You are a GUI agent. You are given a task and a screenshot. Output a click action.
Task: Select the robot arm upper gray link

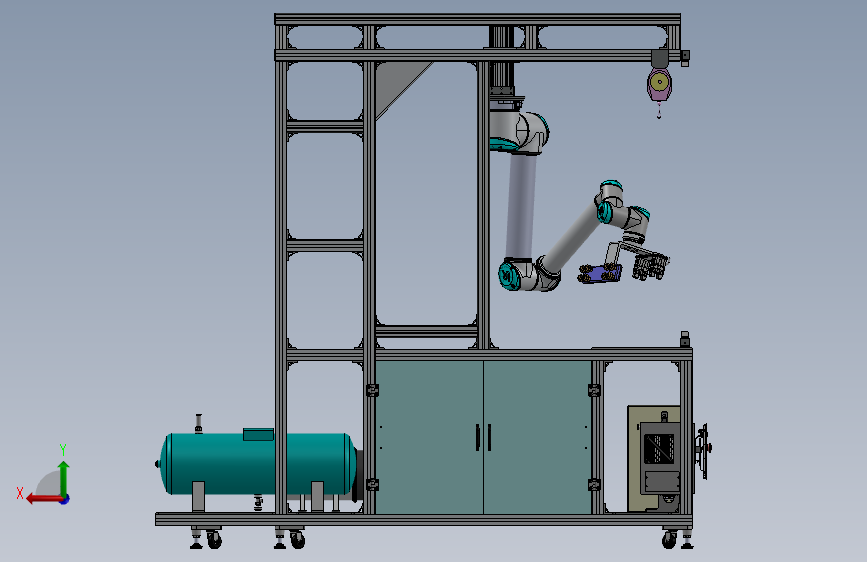tap(522, 206)
